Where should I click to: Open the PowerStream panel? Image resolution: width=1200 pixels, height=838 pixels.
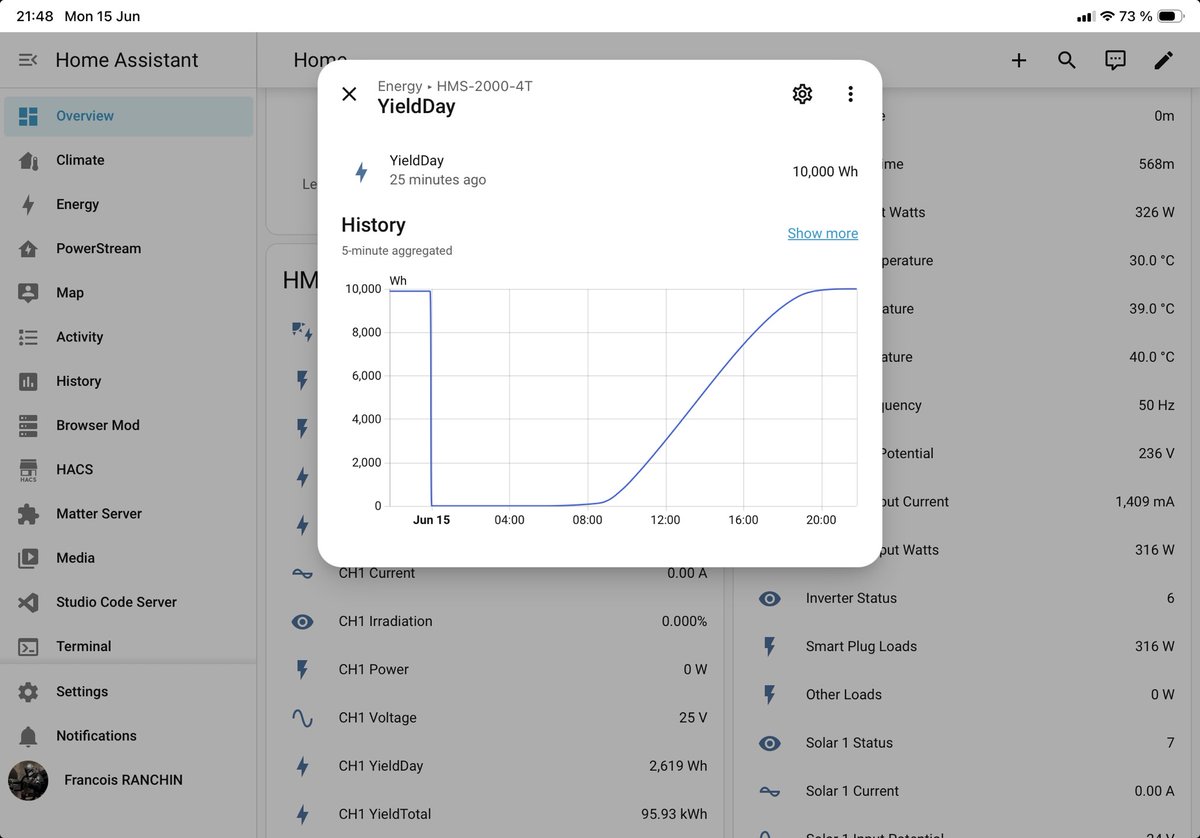click(128, 248)
